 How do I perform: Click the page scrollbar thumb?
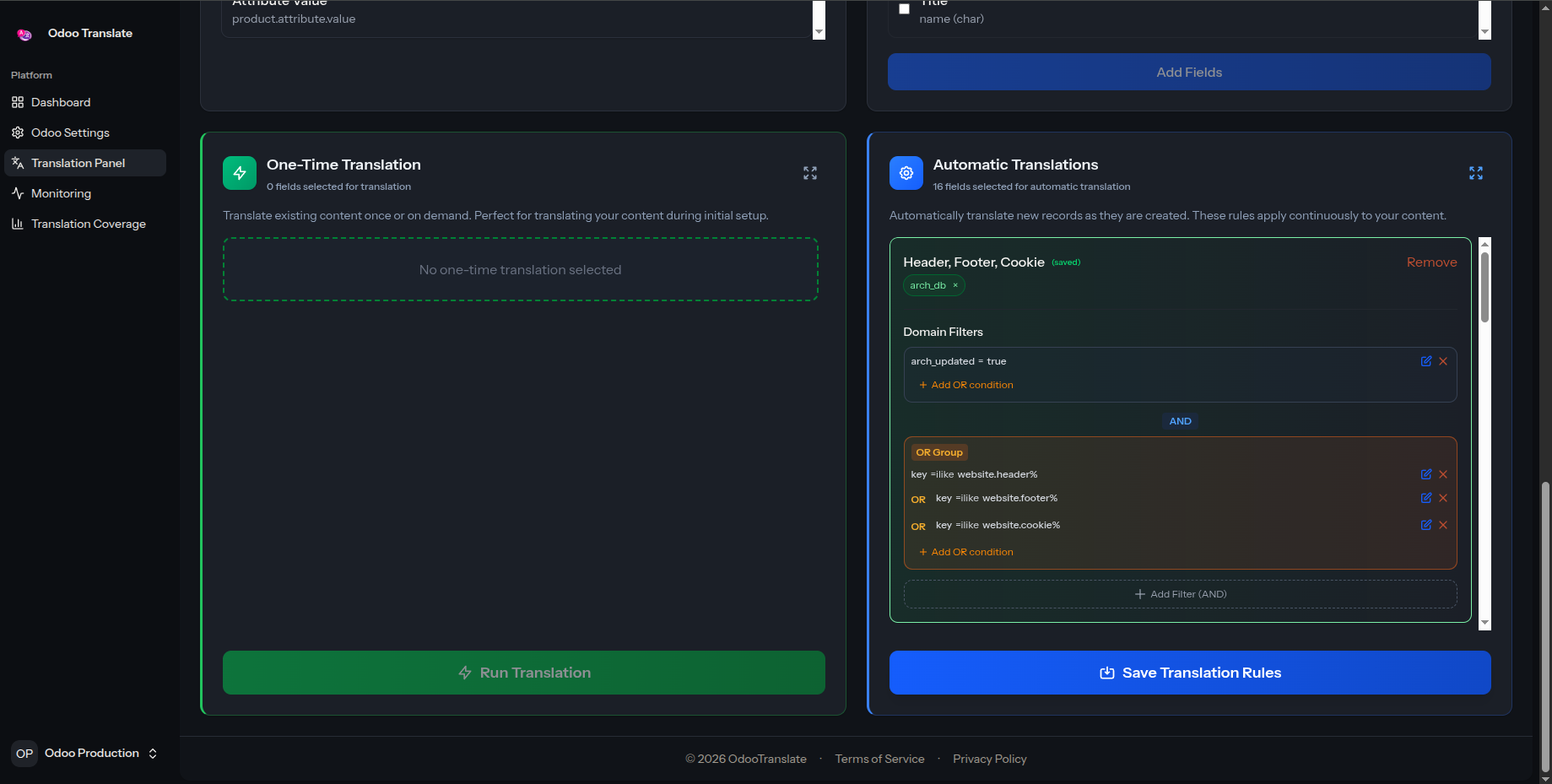click(1545, 626)
